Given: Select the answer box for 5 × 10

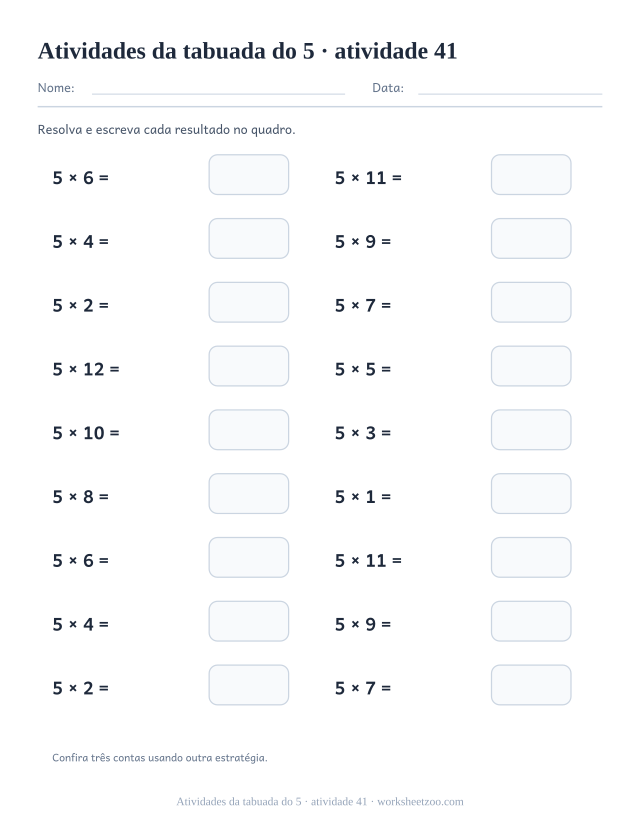Looking at the screenshot, I should tap(248, 430).
